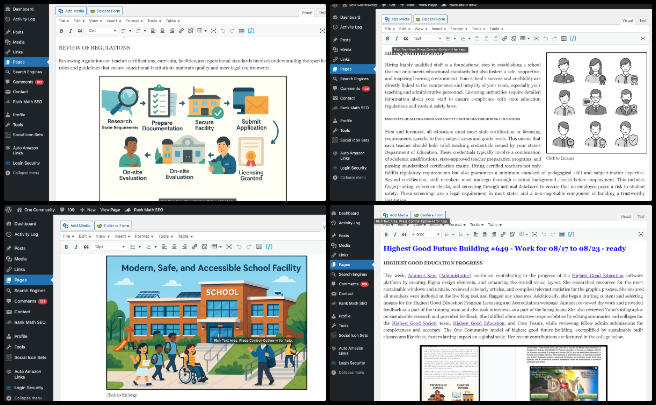
Task: Undo last change in Hire Qualified Staff editor
Action: (x=545, y=38)
